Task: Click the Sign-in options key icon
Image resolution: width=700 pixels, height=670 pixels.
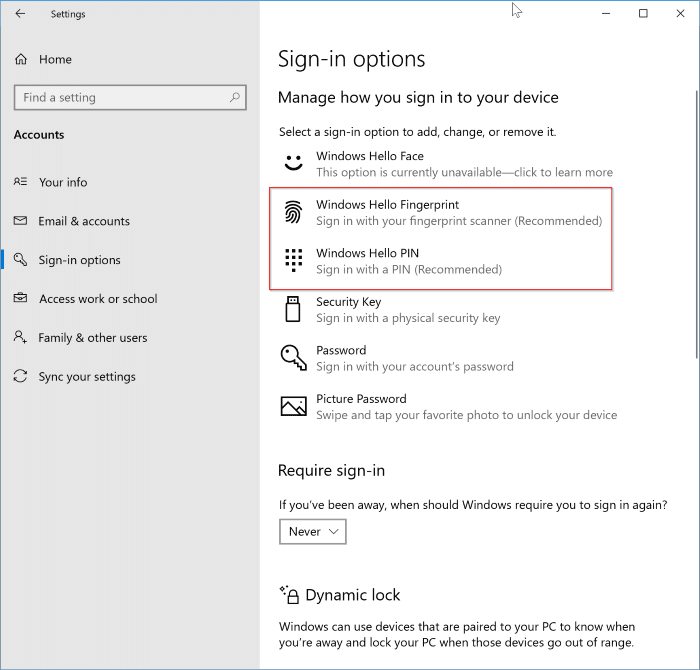Action: coord(20,259)
